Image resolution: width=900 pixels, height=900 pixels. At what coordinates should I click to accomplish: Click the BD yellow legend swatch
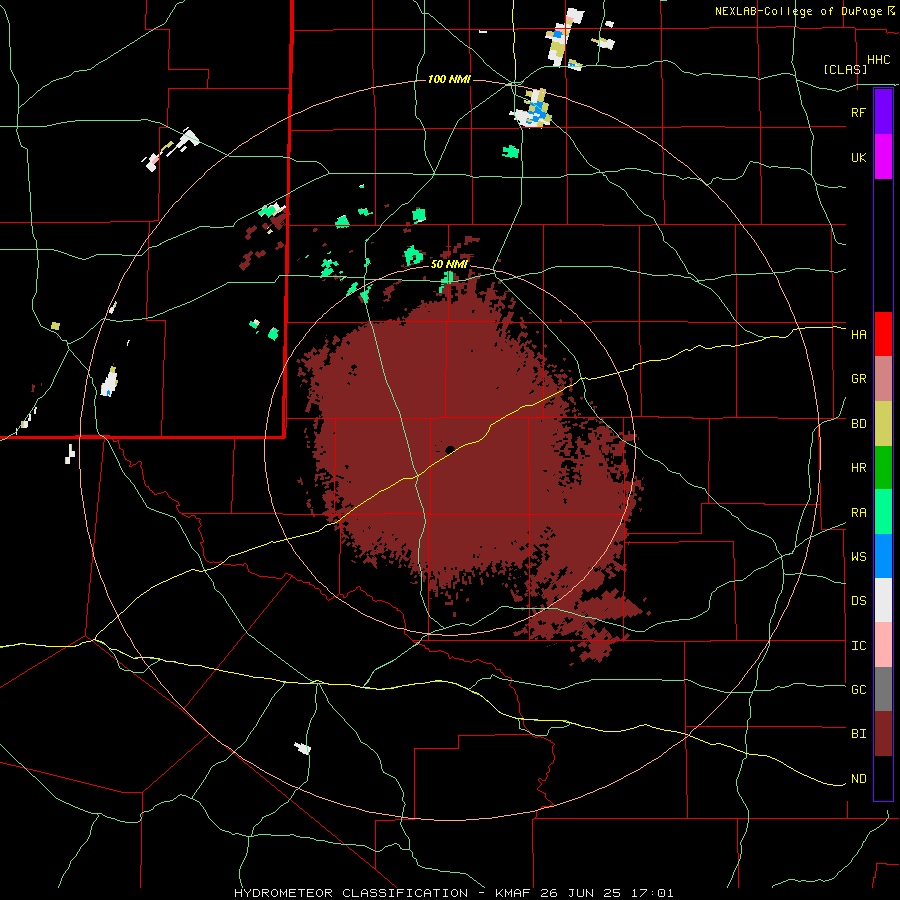(x=883, y=424)
